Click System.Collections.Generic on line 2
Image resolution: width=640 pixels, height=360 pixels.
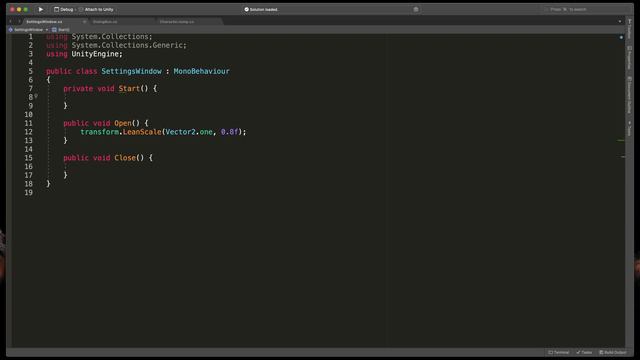click(x=127, y=45)
